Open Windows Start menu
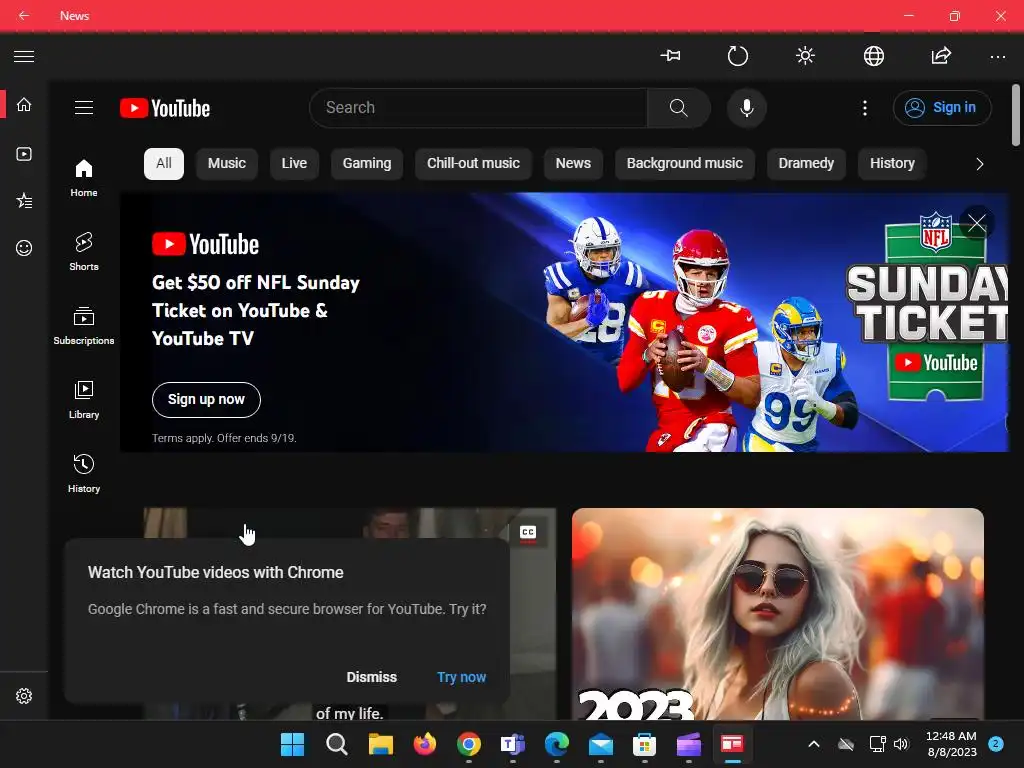Image resolution: width=1024 pixels, height=768 pixels. coord(293,744)
